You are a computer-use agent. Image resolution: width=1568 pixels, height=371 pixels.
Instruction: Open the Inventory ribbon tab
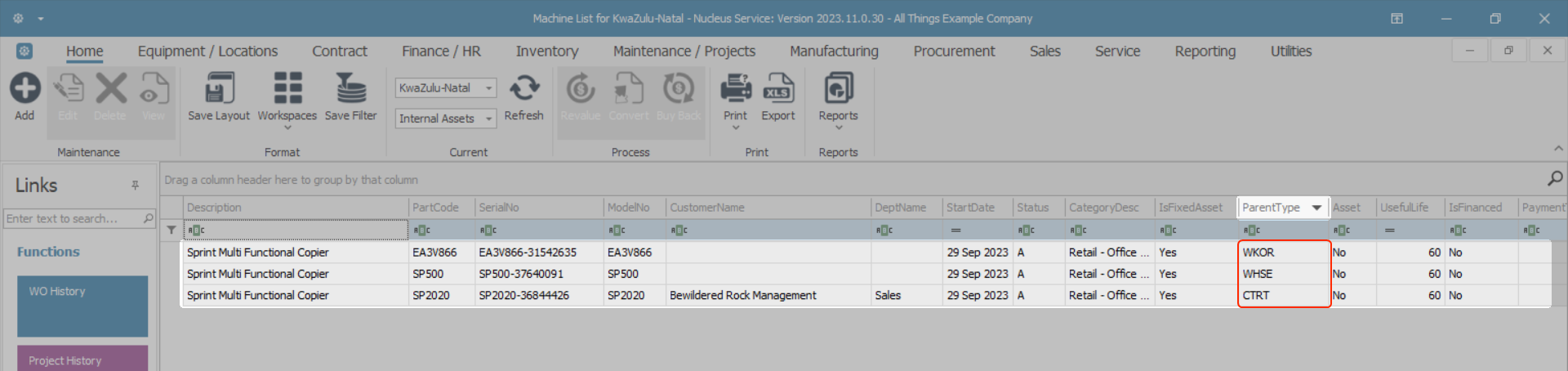pos(546,51)
